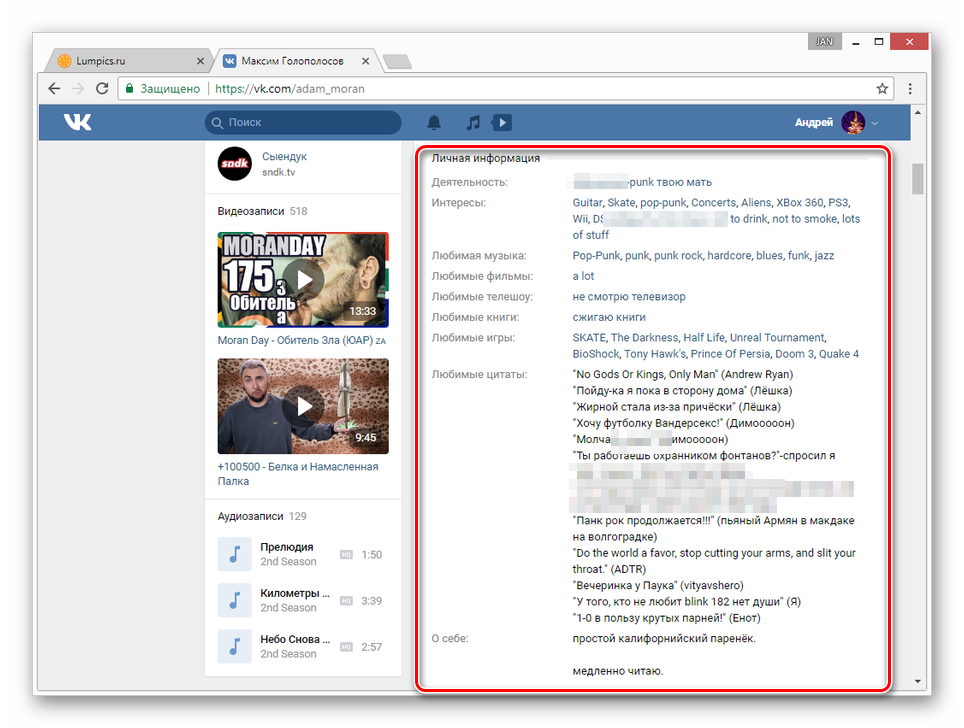Open the Moran Day video thumbnail
Viewport: 964px width, 728px height.
pos(303,280)
